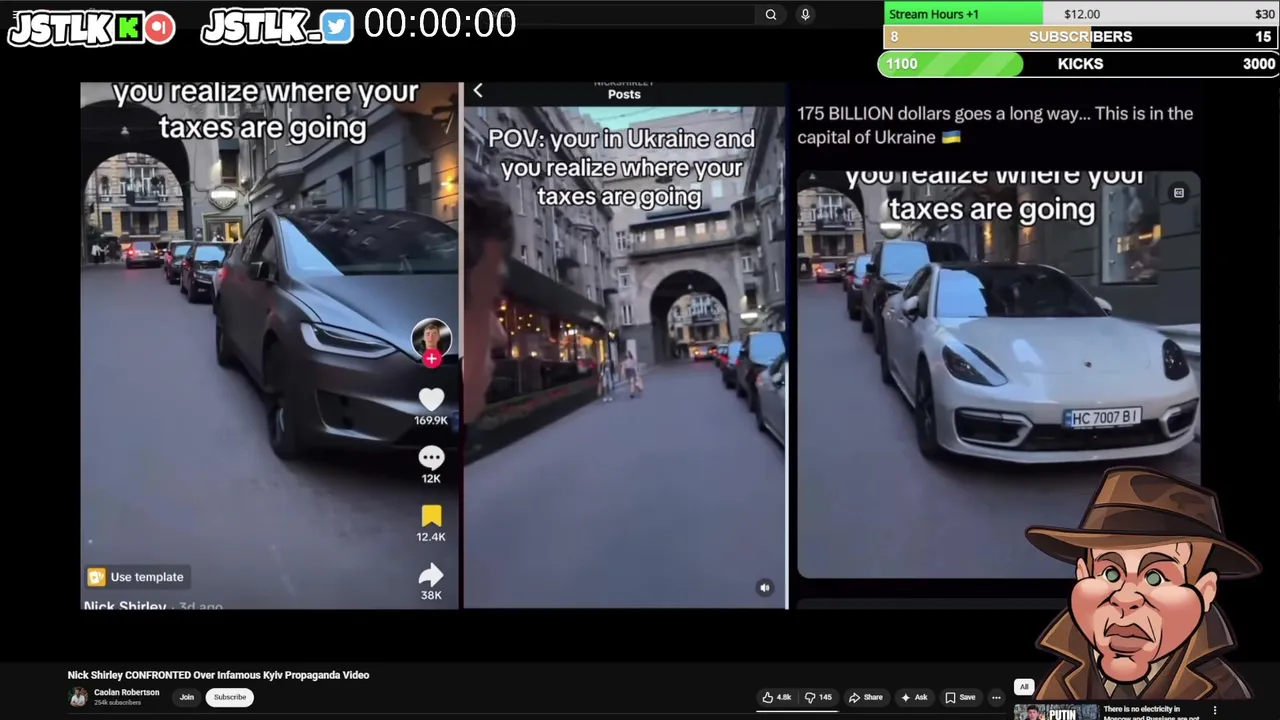This screenshot has height=720, width=1280.
Task: Click the video title Nick Shirley CONFRONTED
Action: click(x=218, y=675)
